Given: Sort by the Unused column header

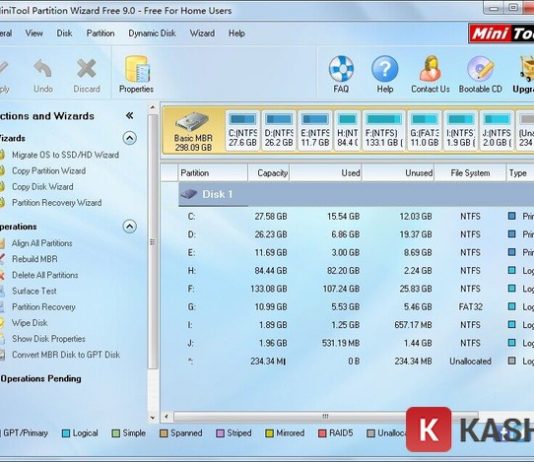Looking at the screenshot, I should pos(398,173).
